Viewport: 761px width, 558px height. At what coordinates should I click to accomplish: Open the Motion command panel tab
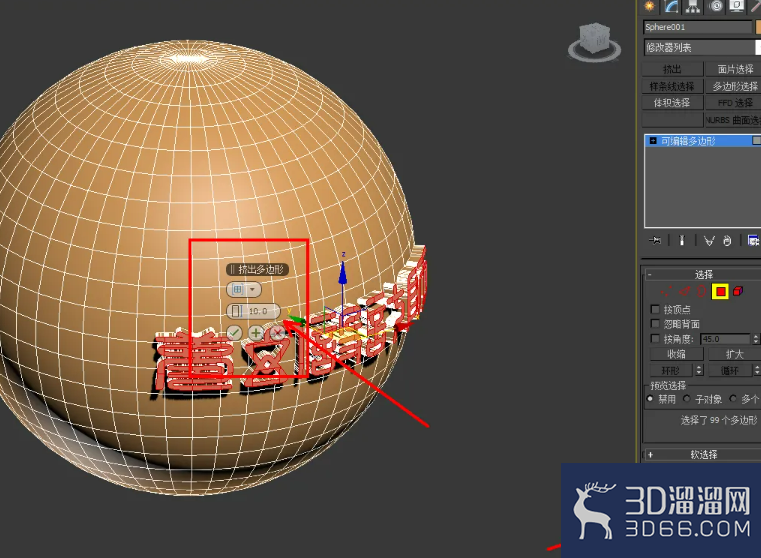point(715,6)
